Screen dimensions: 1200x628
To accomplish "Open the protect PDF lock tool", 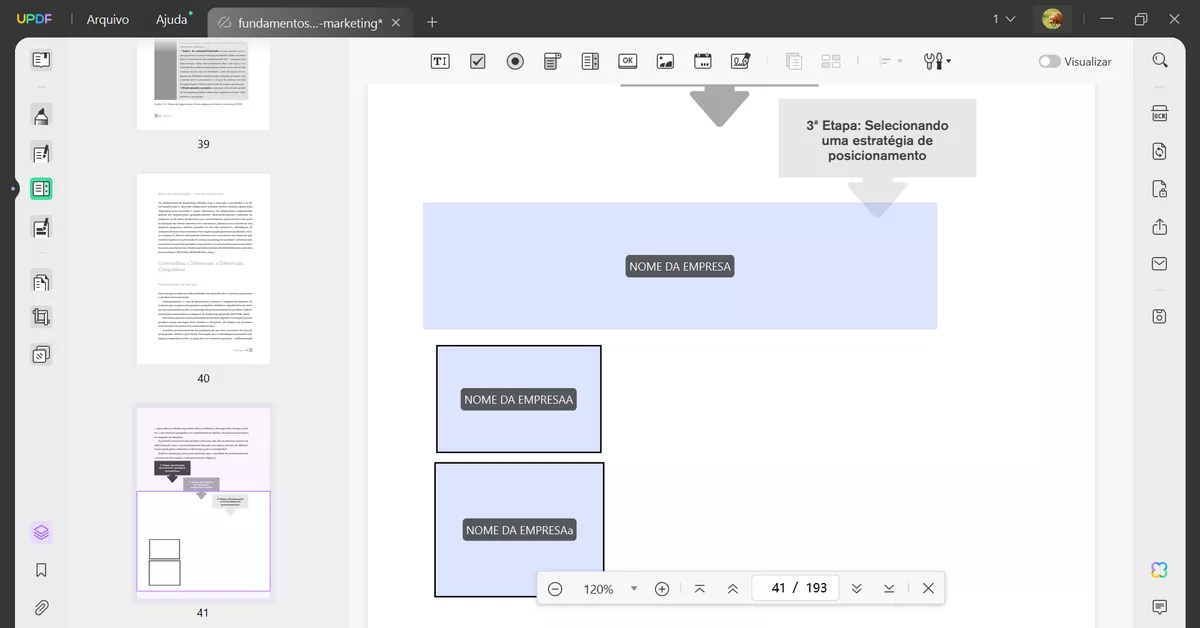I will (1160, 189).
